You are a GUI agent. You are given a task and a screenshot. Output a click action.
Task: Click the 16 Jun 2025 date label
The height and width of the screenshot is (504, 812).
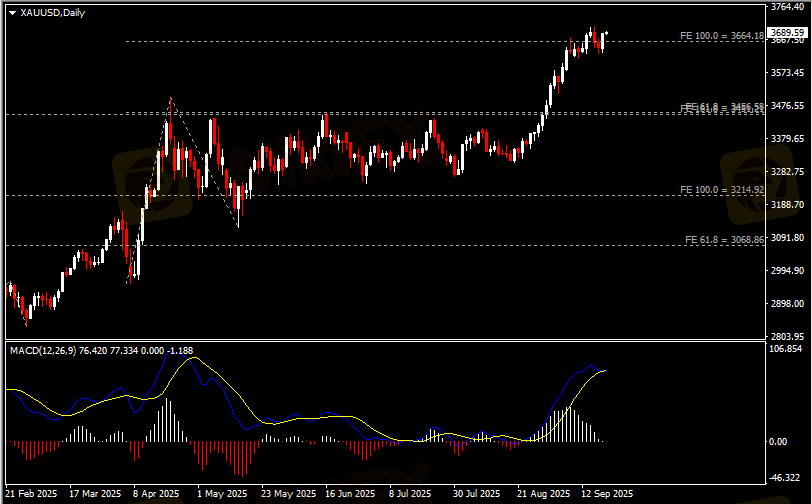pos(349,494)
